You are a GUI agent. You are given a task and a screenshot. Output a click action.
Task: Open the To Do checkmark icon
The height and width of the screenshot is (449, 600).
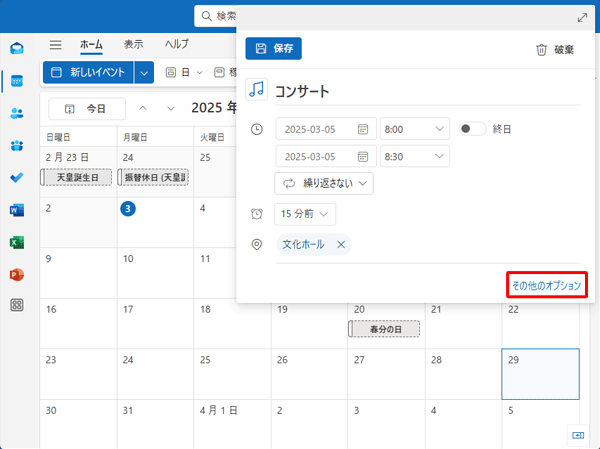(17, 177)
